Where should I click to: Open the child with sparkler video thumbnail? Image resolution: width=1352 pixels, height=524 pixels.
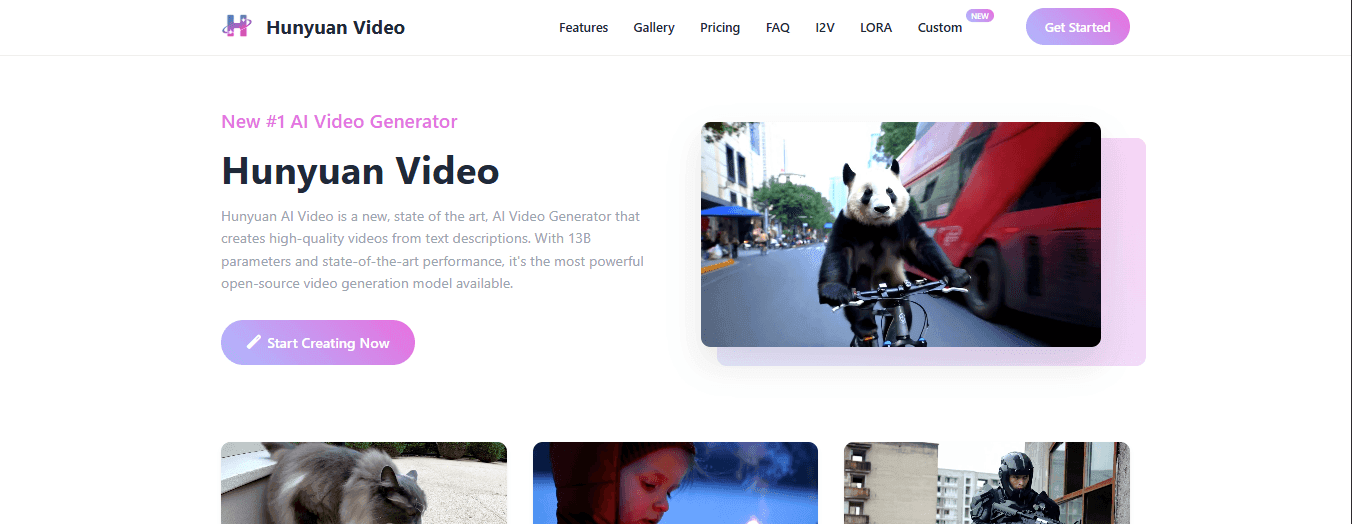675,483
